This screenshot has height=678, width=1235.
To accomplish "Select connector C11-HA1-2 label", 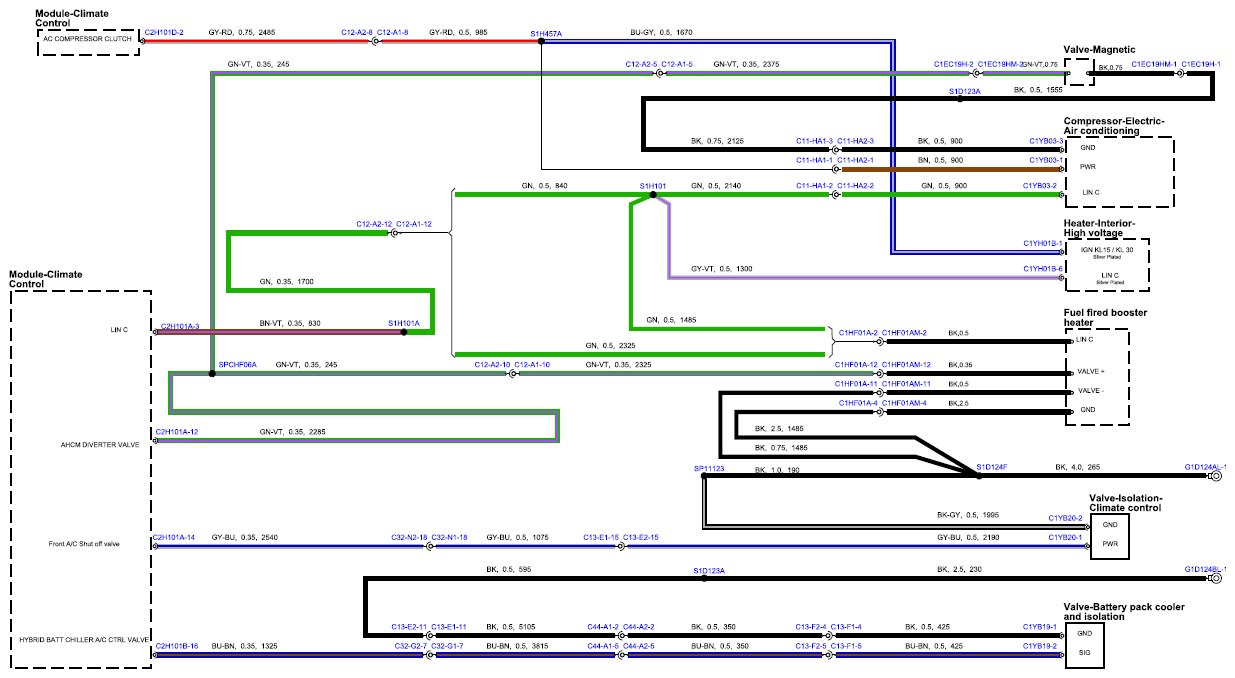I will [x=815, y=186].
